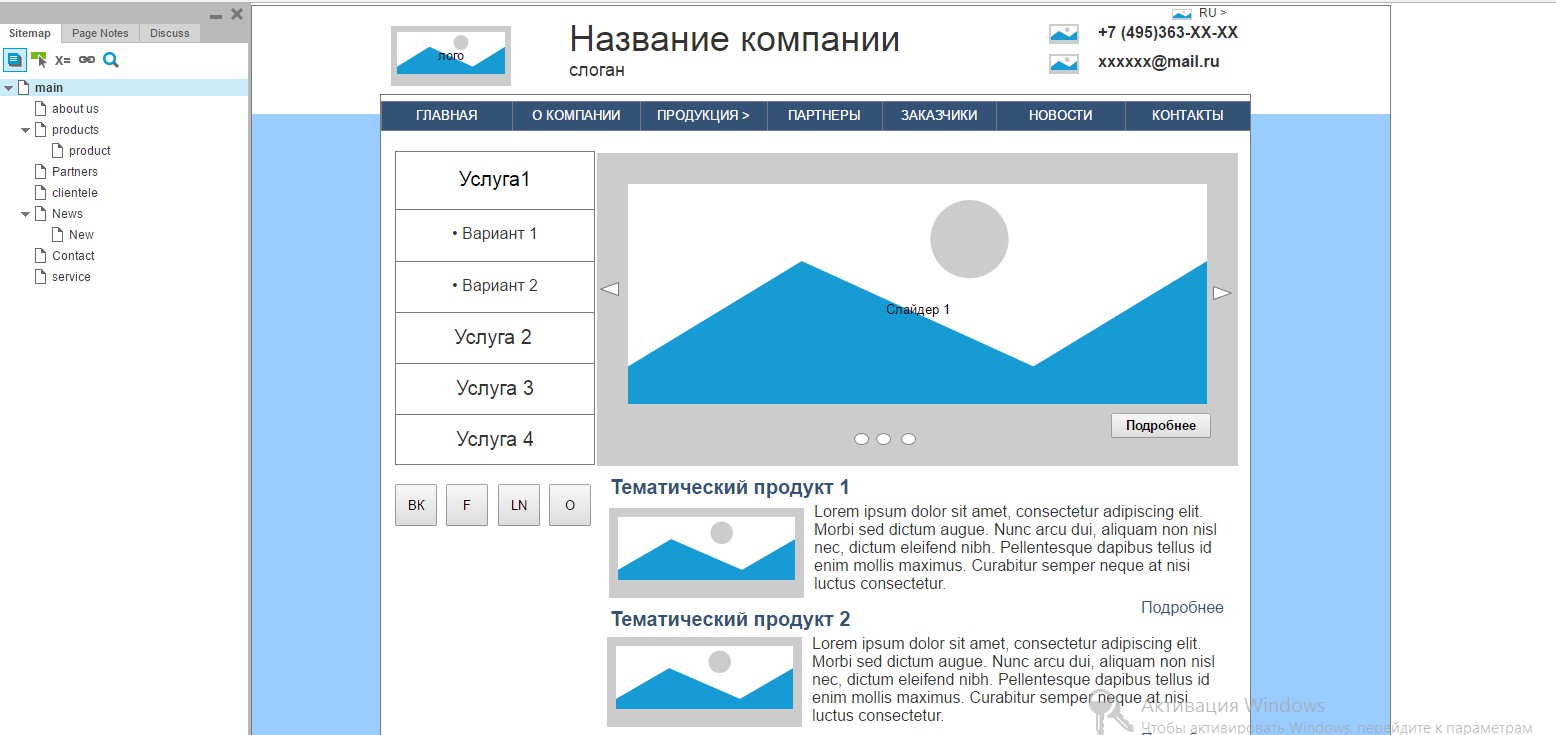Click the Тематический продукт 2 heading

[731, 619]
